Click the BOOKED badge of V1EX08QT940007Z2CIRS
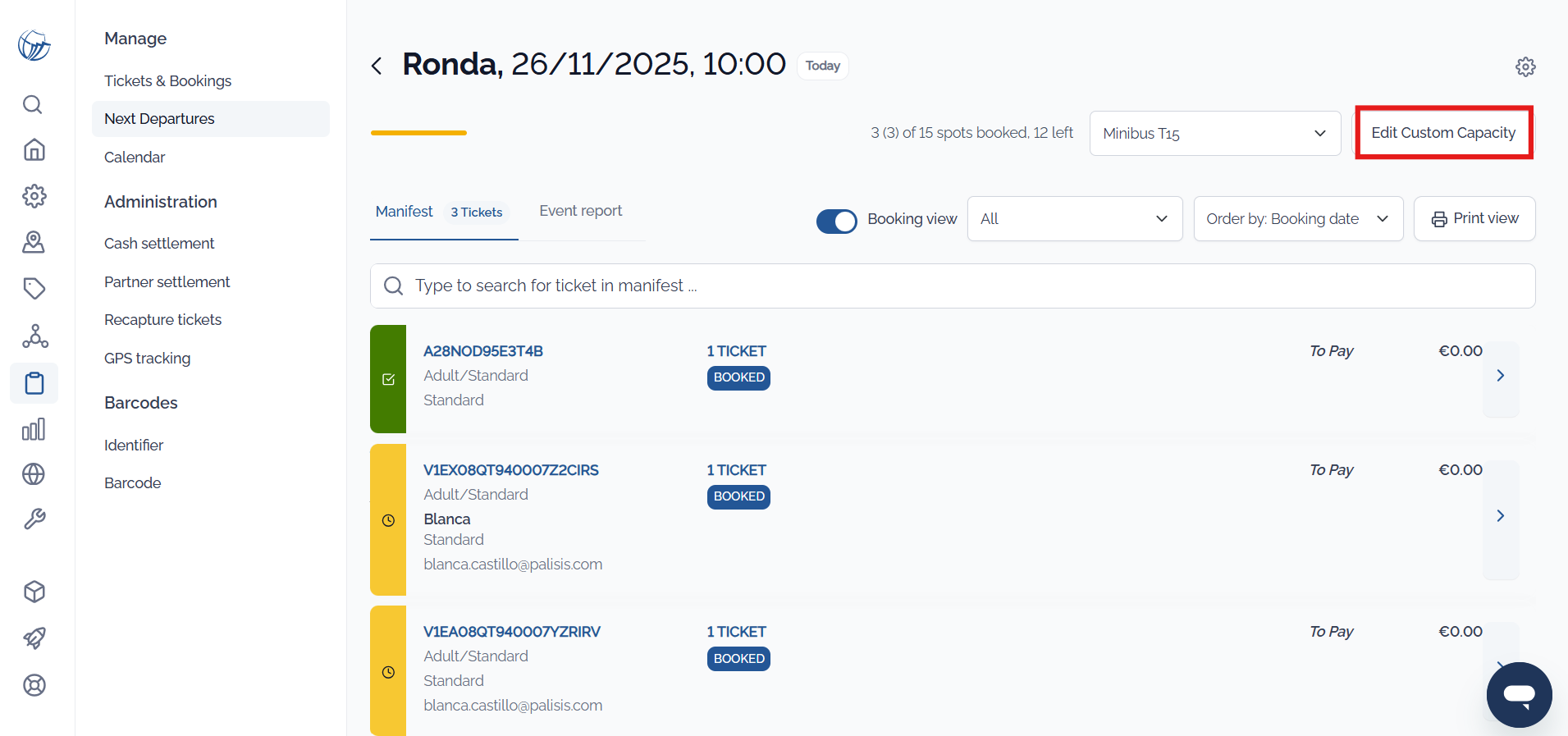The height and width of the screenshot is (736, 1568). coord(738,496)
